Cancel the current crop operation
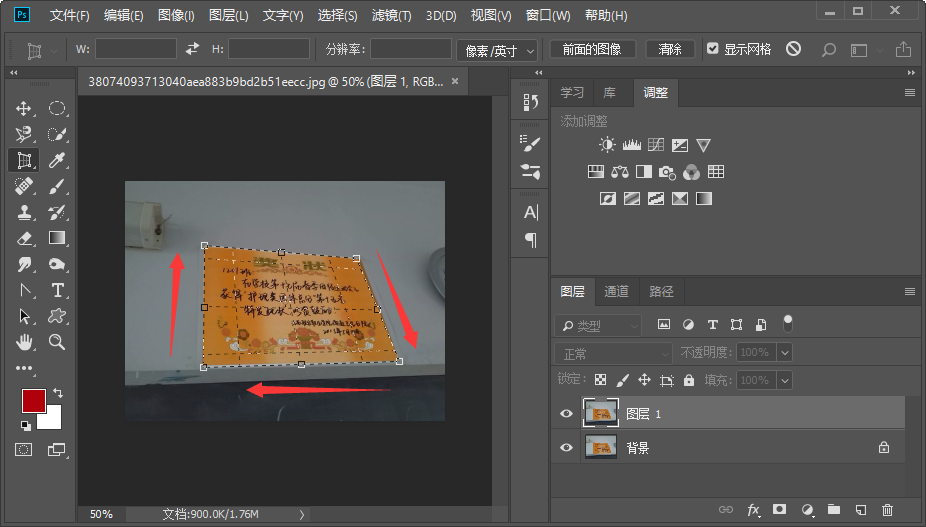This screenshot has height=527, width=926. coord(793,49)
